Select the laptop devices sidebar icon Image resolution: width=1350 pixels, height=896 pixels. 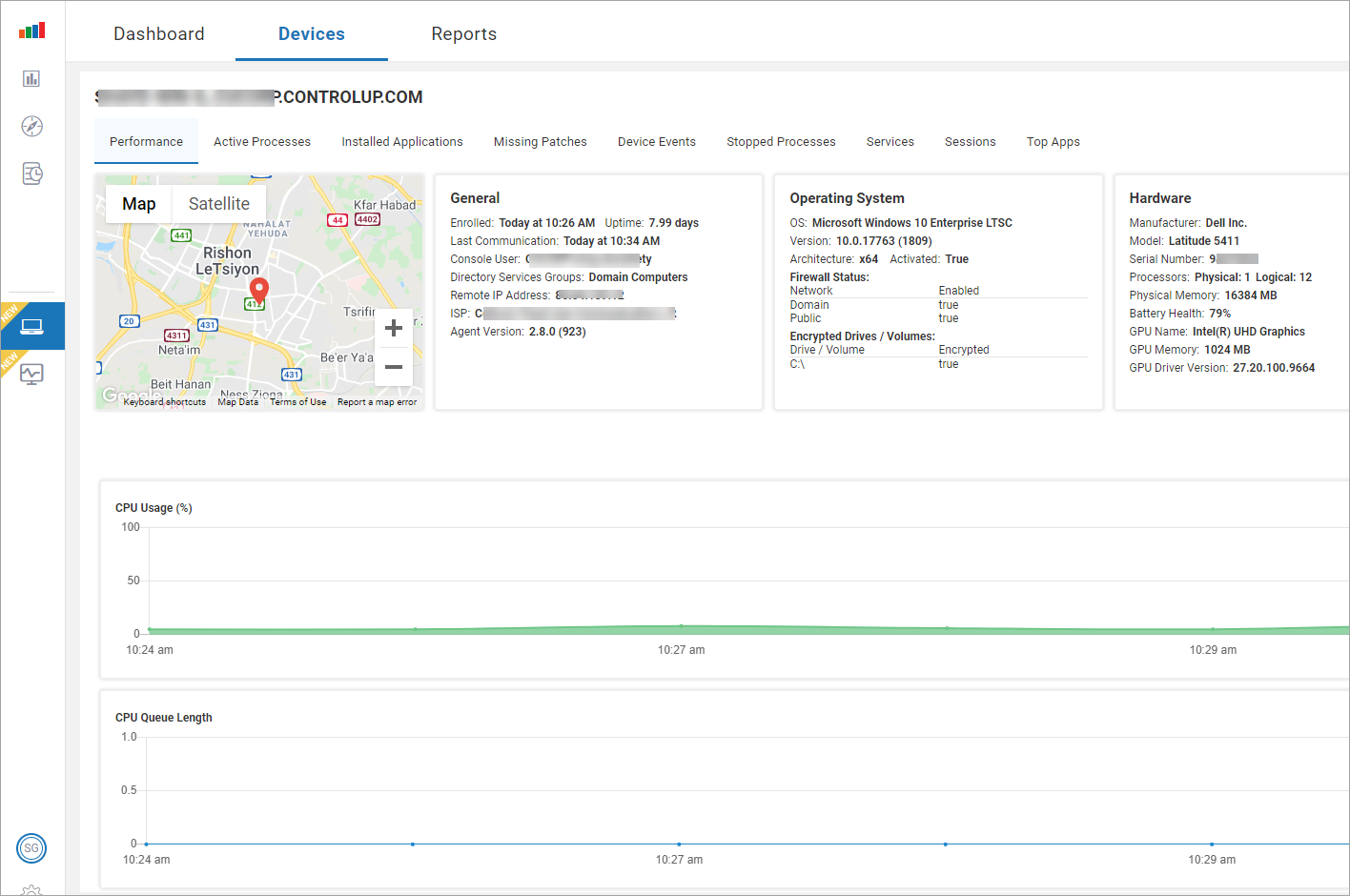click(x=32, y=326)
